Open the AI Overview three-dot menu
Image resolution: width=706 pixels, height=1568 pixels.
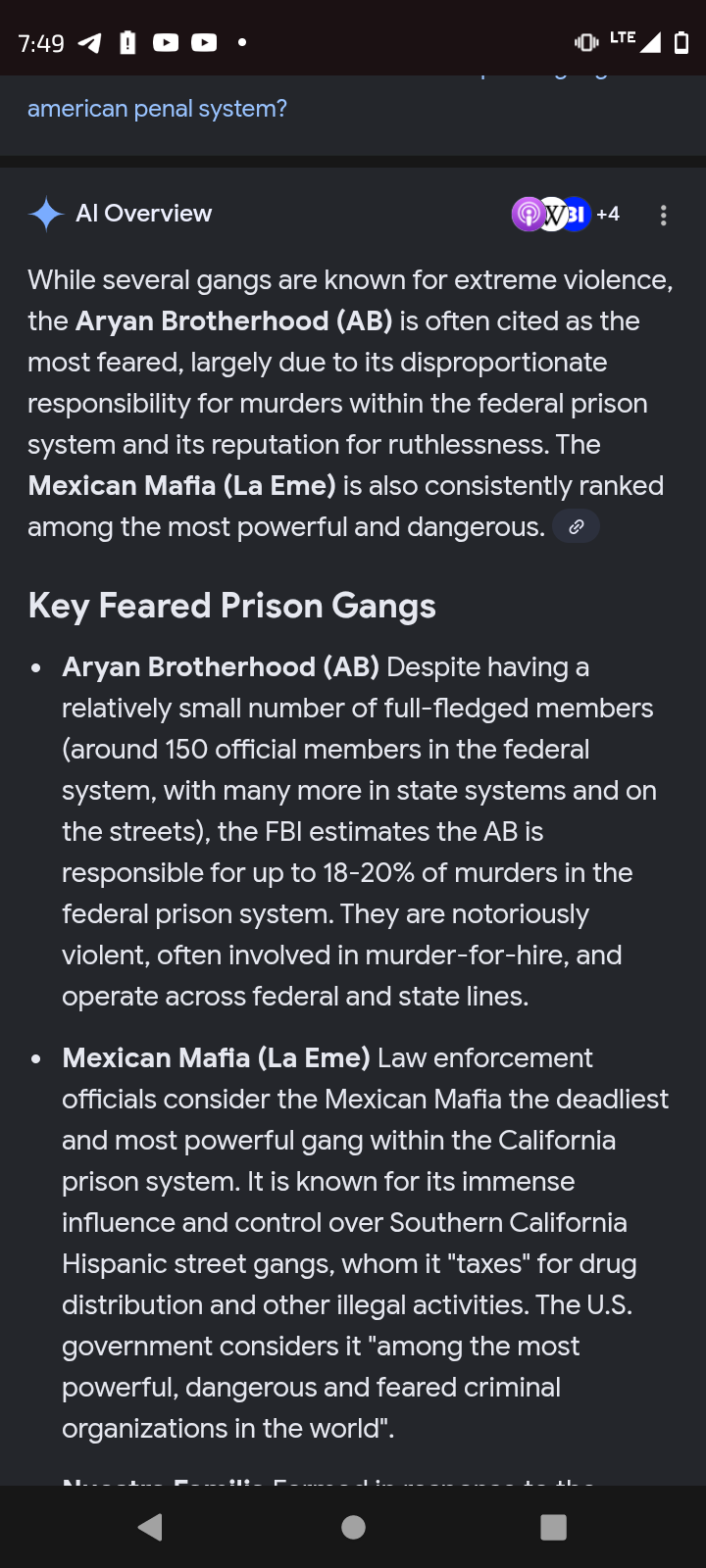pyautogui.click(x=664, y=216)
